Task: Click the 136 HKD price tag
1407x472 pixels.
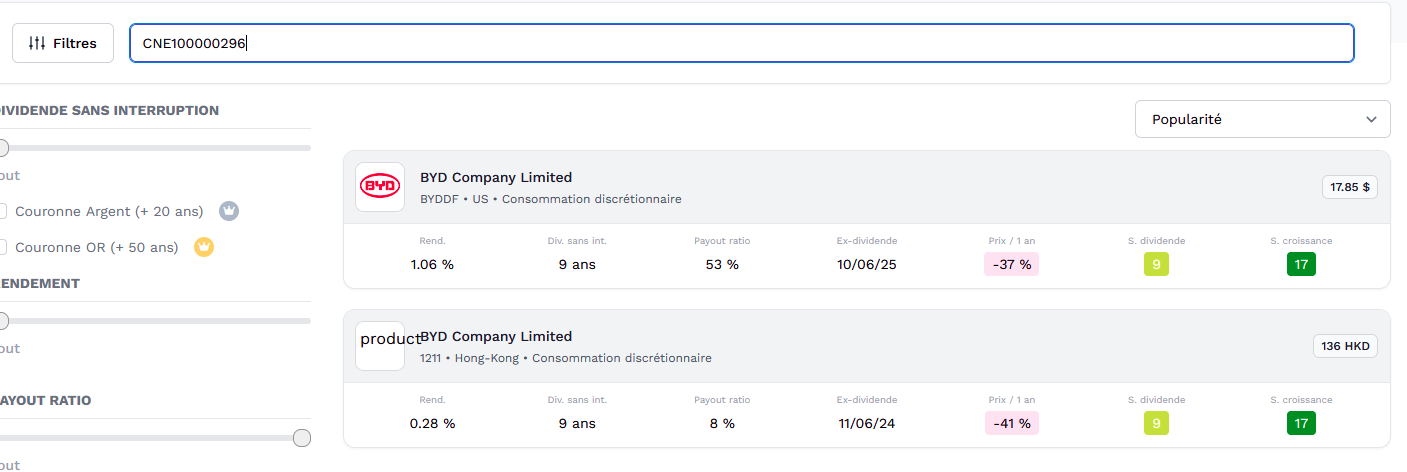Action: tap(1345, 346)
